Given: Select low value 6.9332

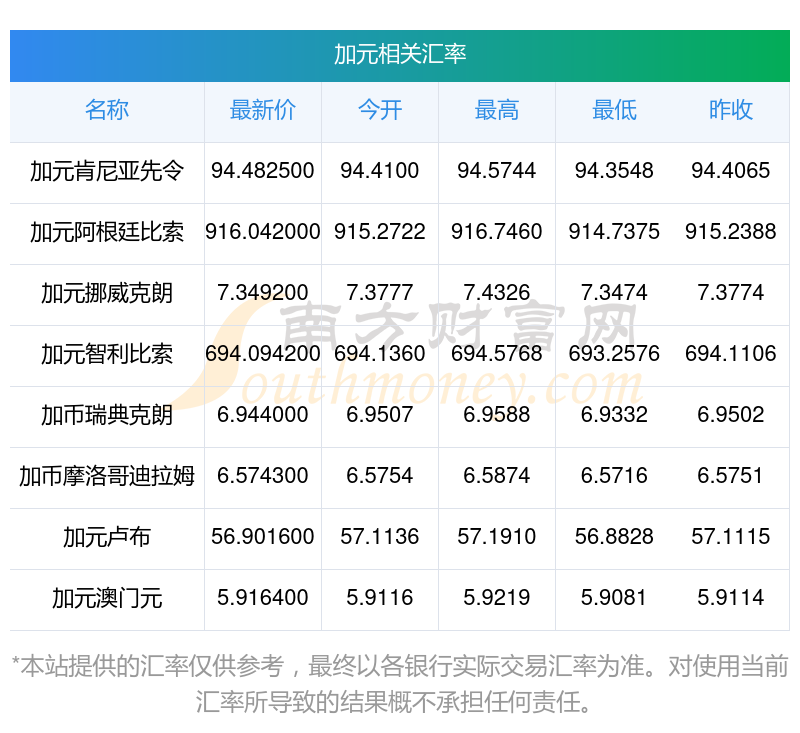Looking at the screenshot, I should point(614,415).
